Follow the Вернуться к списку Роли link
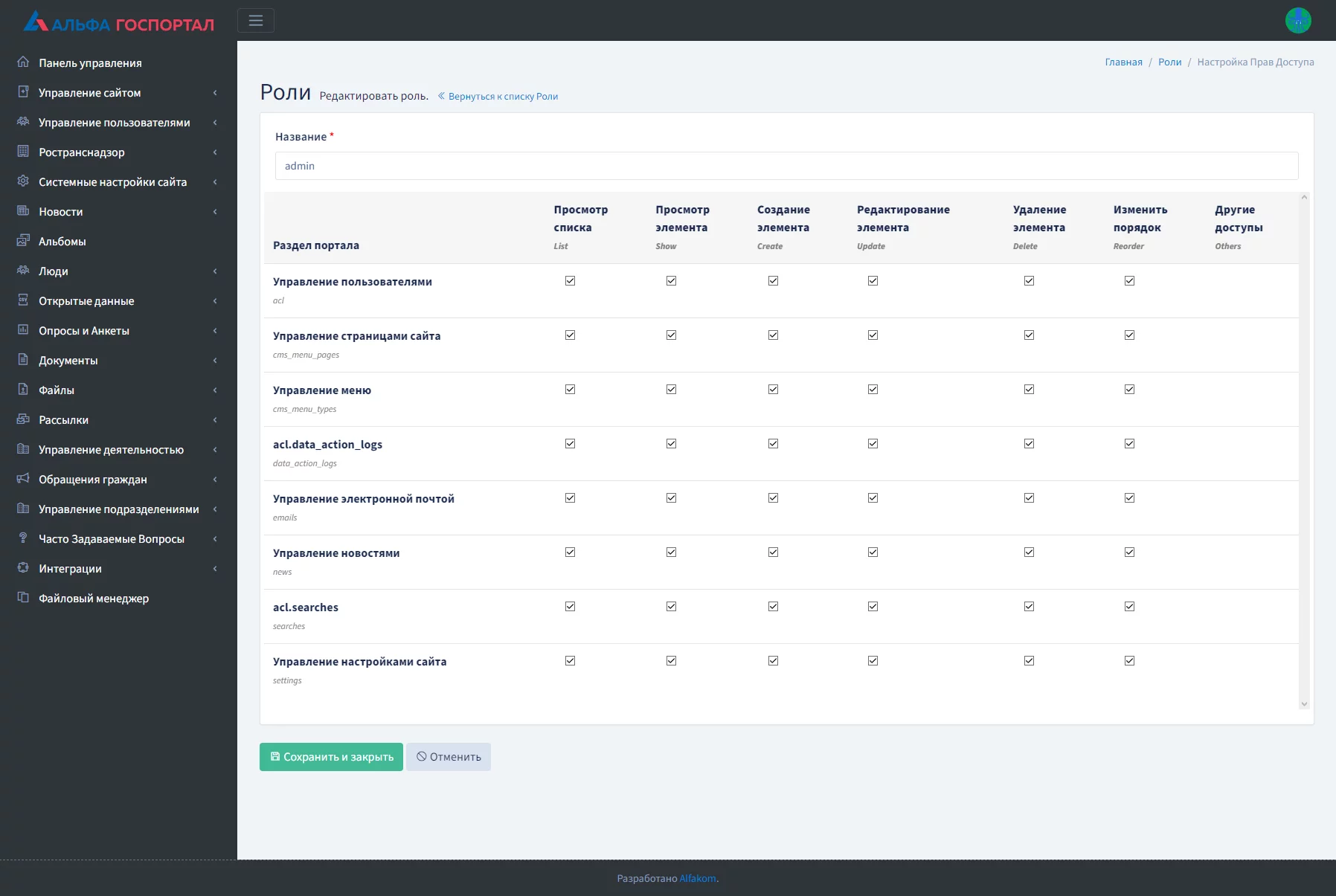This screenshot has width=1336, height=896. [503, 97]
